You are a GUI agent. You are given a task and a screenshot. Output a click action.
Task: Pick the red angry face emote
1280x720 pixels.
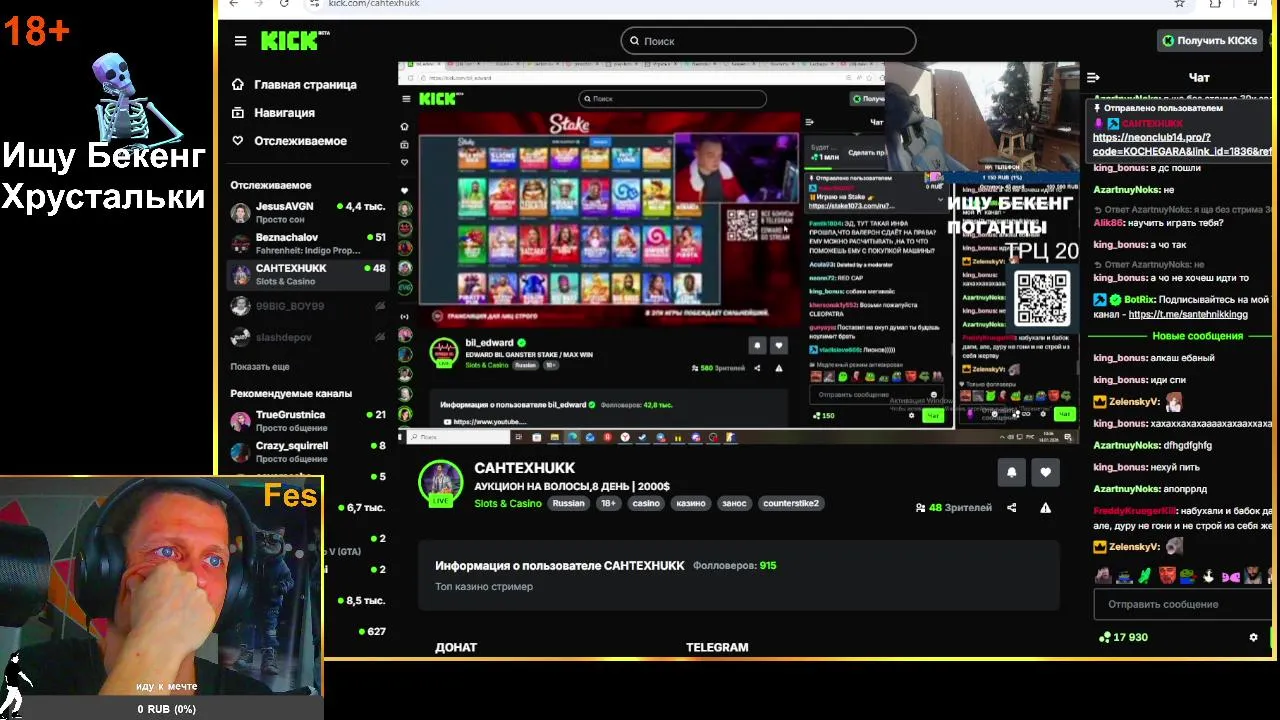1167,576
